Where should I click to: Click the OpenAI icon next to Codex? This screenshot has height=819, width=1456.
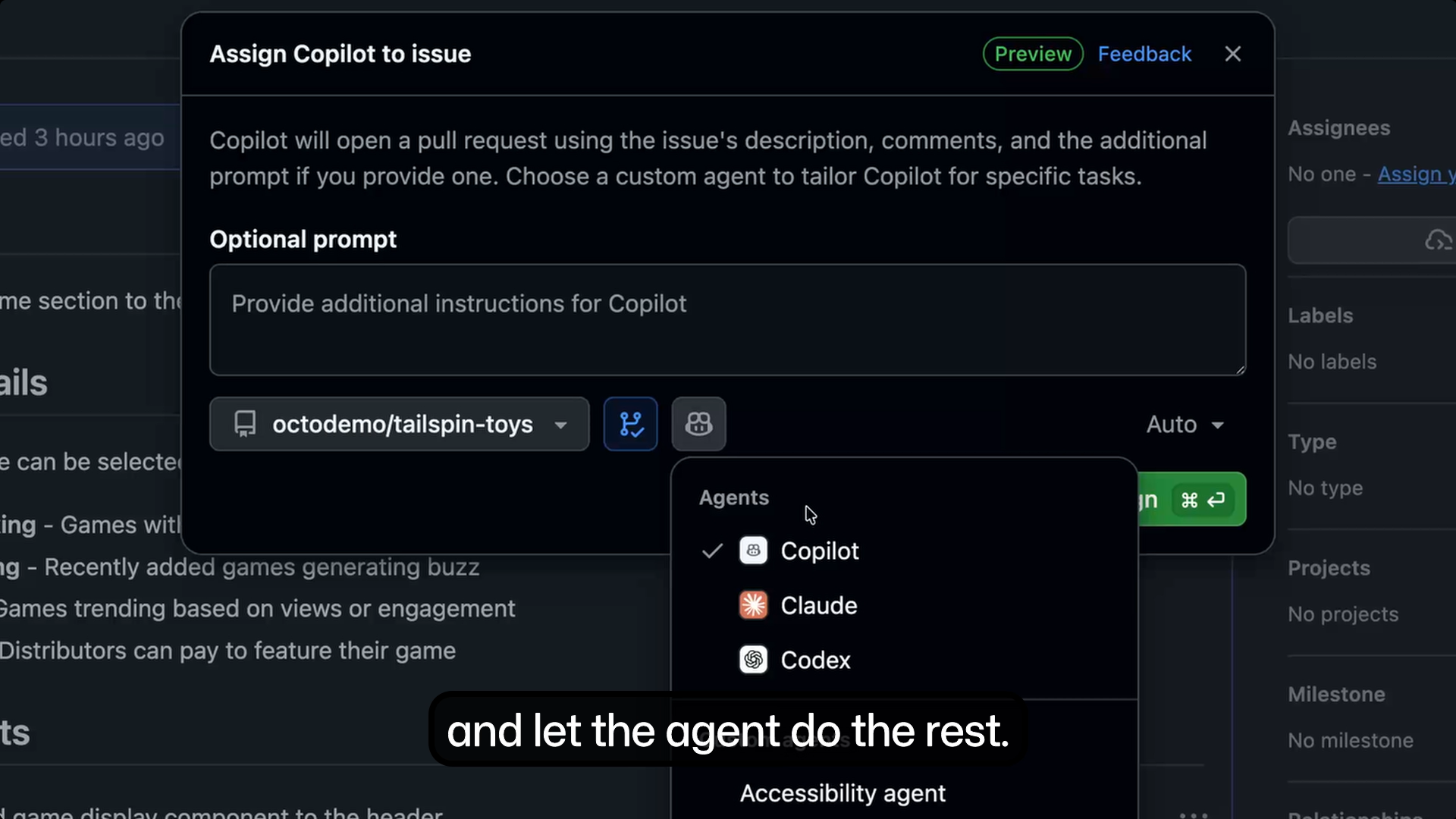coord(753,660)
